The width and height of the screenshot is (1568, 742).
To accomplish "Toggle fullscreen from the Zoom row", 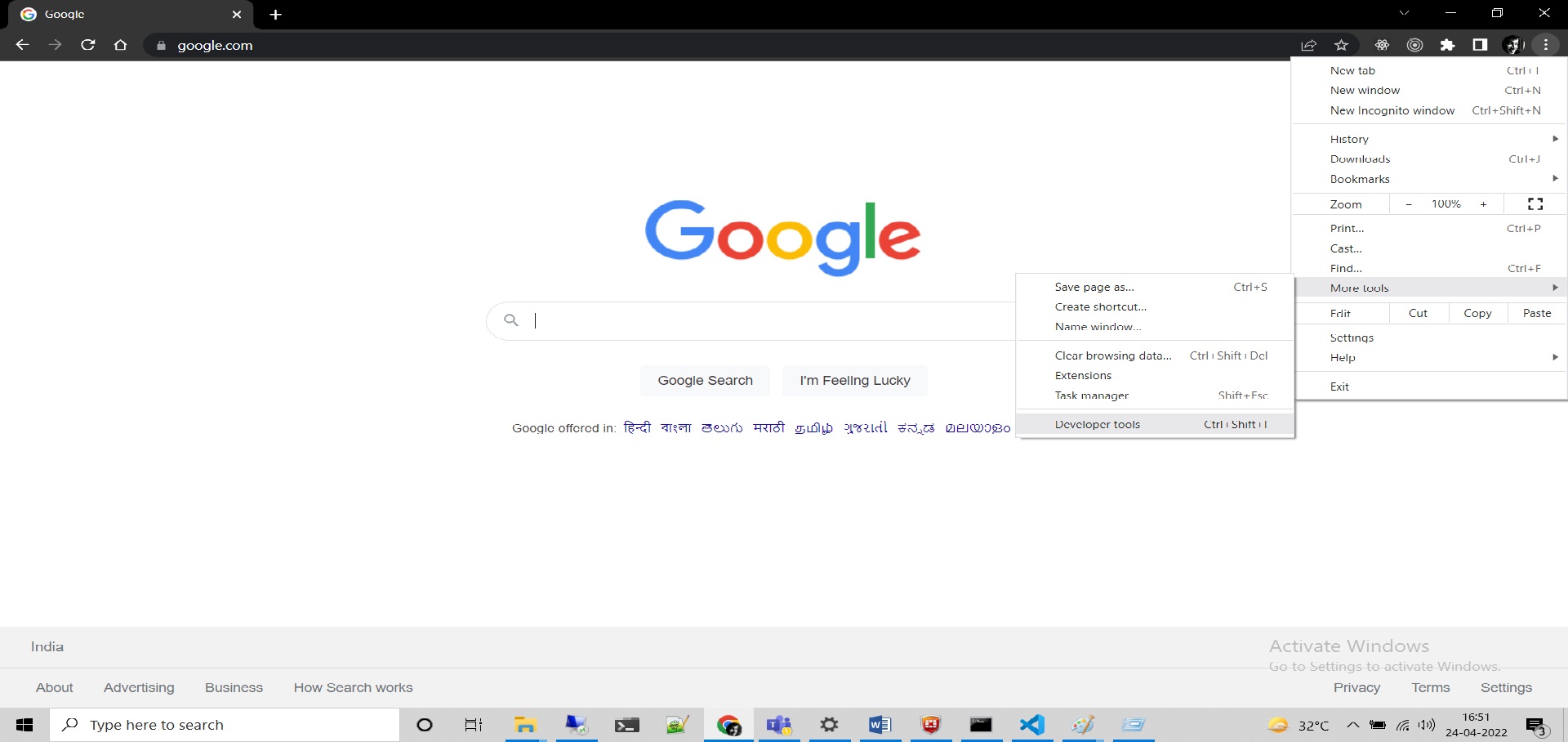I will tap(1535, 204).
